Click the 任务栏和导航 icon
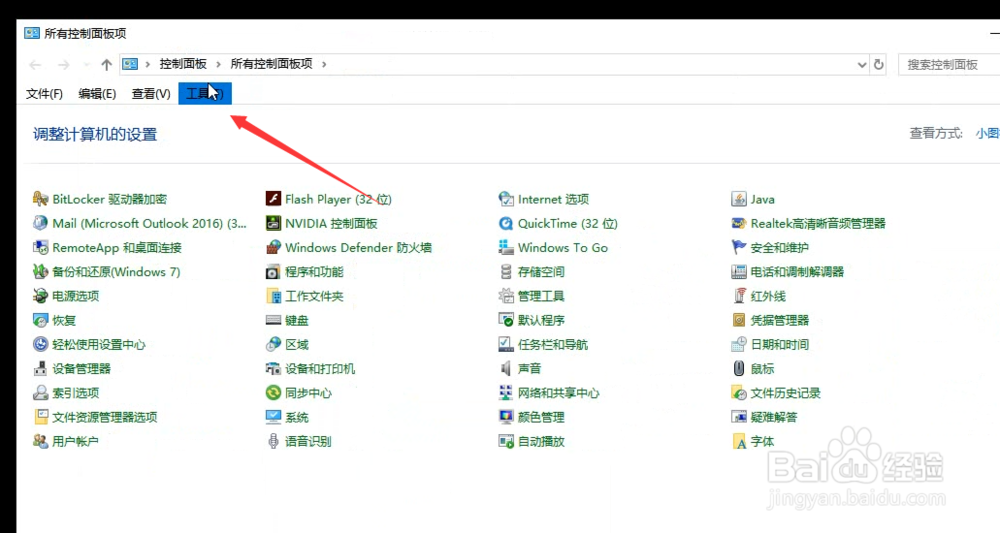Viewport: 1000px width, 533px height. [506, 344]
